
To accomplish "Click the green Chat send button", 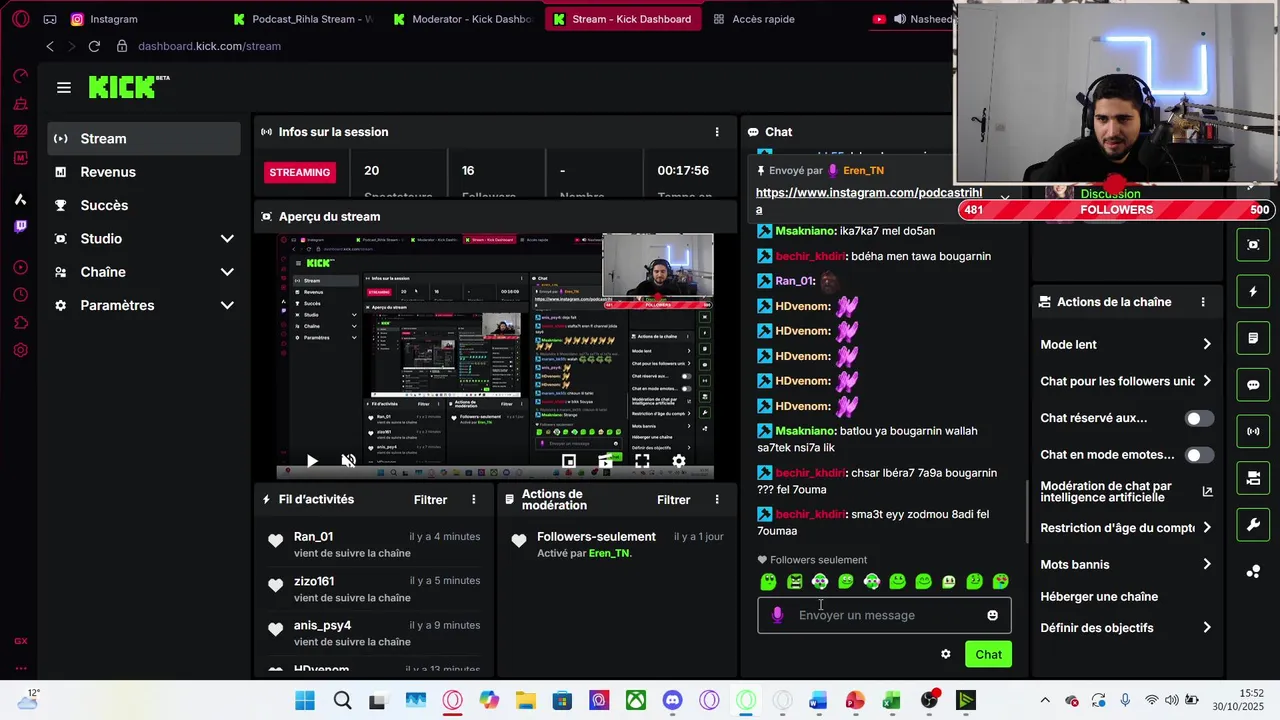I will (988, 654).
